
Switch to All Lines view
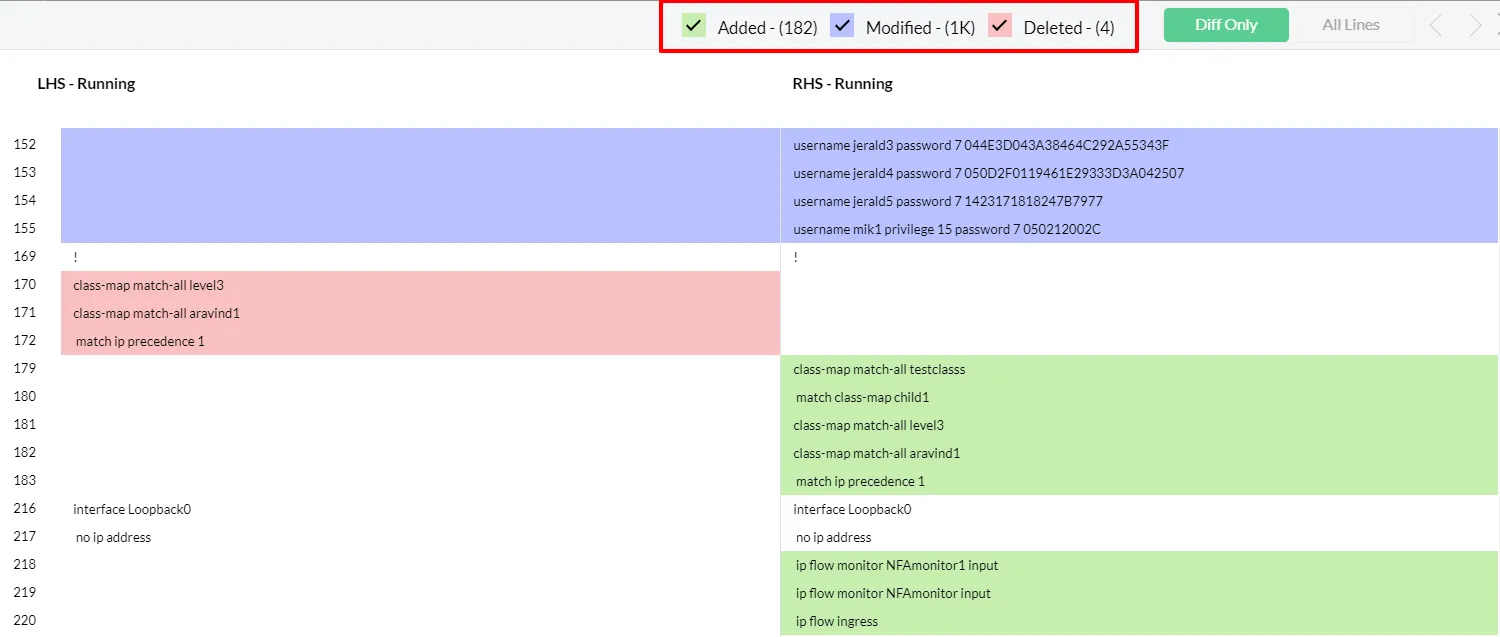[x=1350, y=24]
